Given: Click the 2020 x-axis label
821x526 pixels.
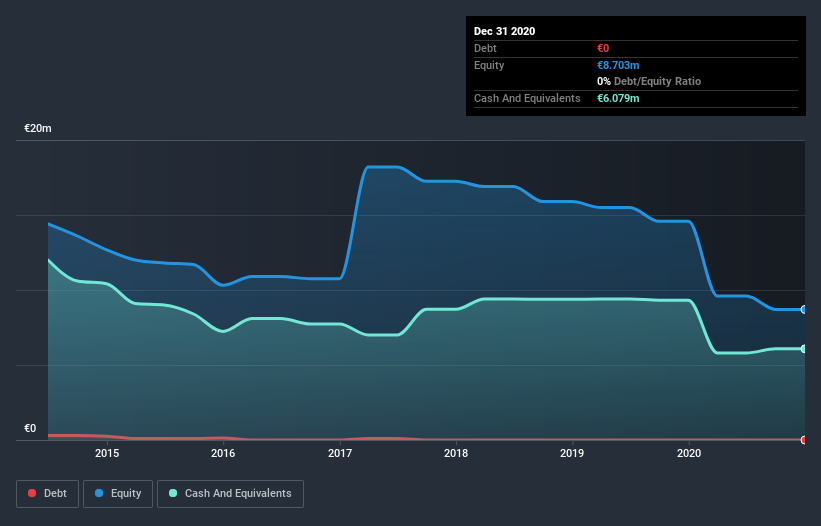Looking at the screenshot, I should (689, 453).
